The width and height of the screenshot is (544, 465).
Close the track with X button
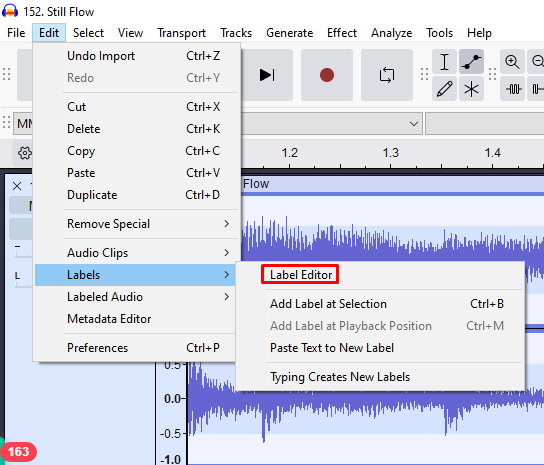tap(17, 186)
